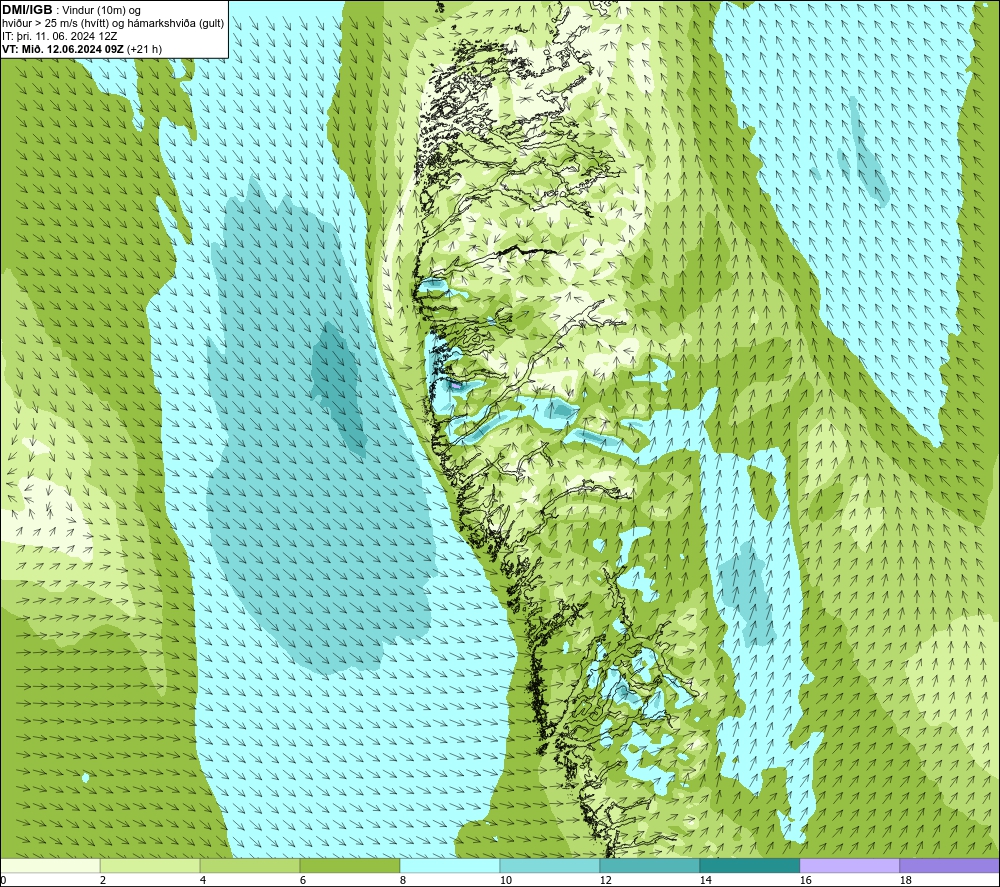The image size is (1000, 887).
Task: Click the green 4–6 m/s legend swatch
Action: [250, 866]
